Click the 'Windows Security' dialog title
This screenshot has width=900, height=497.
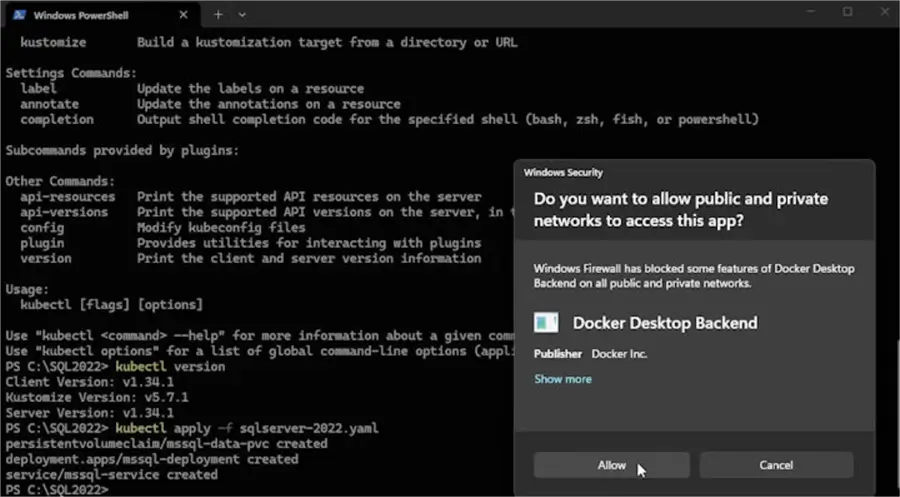pyautogui.click(x=563, y=173)
